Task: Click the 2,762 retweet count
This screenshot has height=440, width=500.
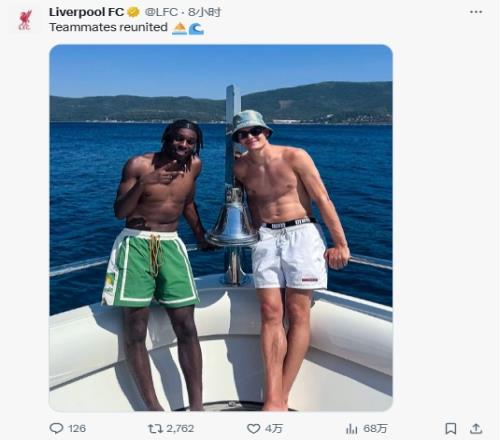Action: [180, 429]
